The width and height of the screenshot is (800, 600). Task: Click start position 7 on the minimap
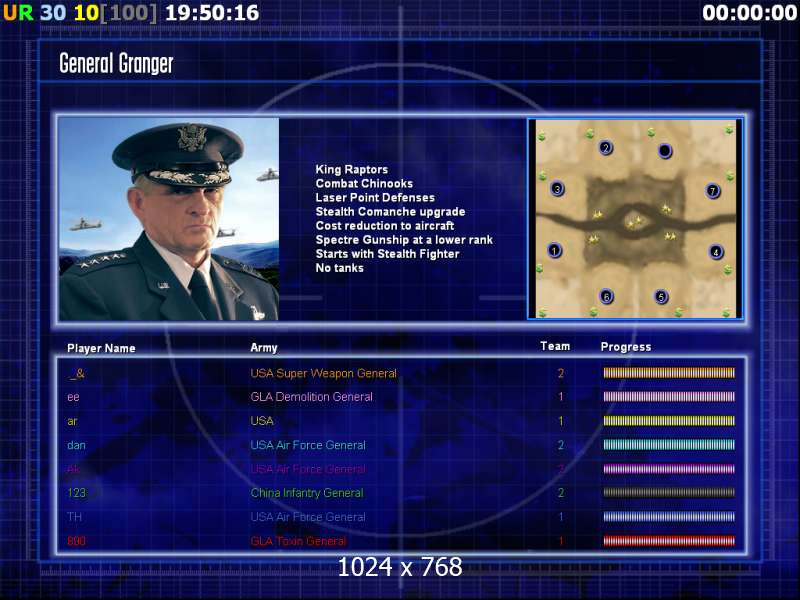[x=713, y=191]
